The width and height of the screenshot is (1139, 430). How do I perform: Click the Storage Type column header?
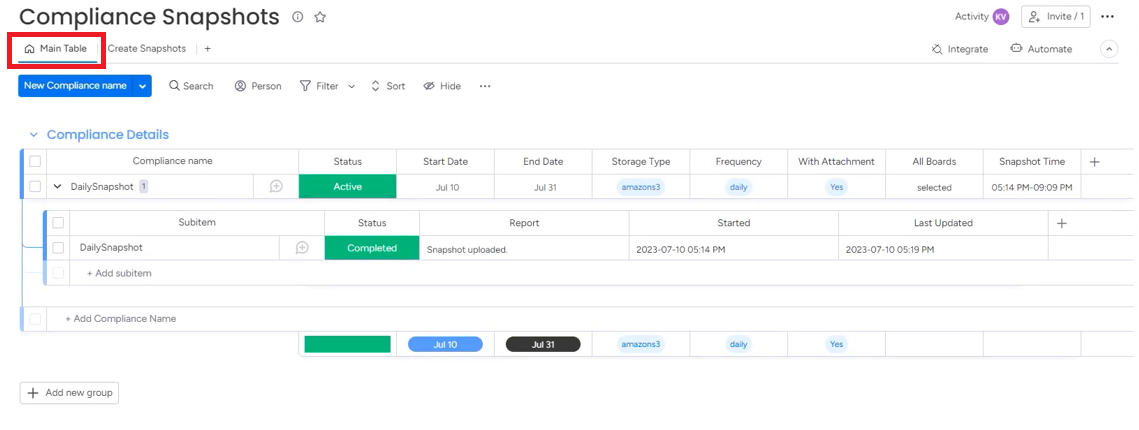[x=641, y=161]
